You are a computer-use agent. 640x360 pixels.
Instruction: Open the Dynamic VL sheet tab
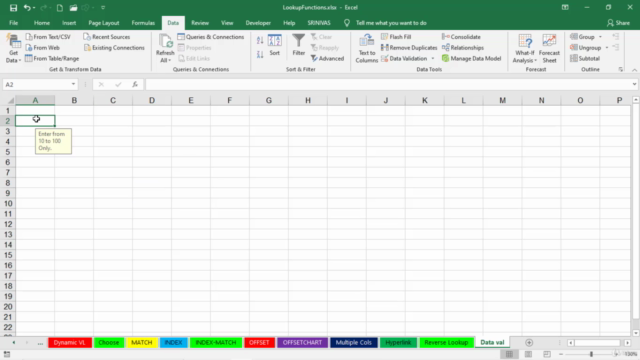69,343
